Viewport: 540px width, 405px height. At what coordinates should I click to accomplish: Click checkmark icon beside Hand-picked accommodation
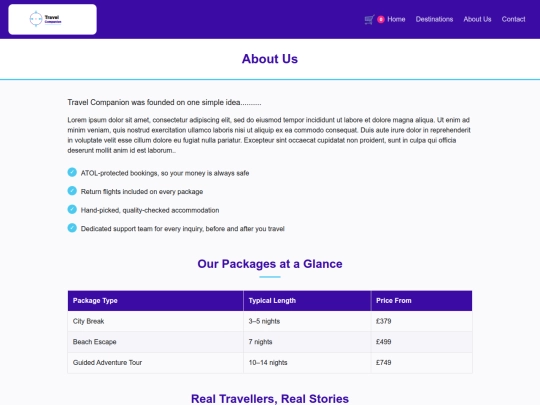[72, 209]
